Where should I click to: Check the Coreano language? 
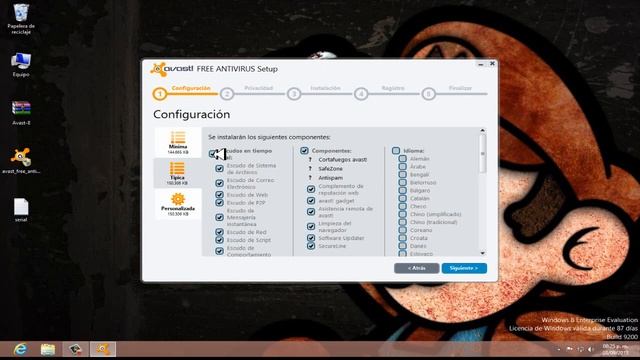click(402, 230)
